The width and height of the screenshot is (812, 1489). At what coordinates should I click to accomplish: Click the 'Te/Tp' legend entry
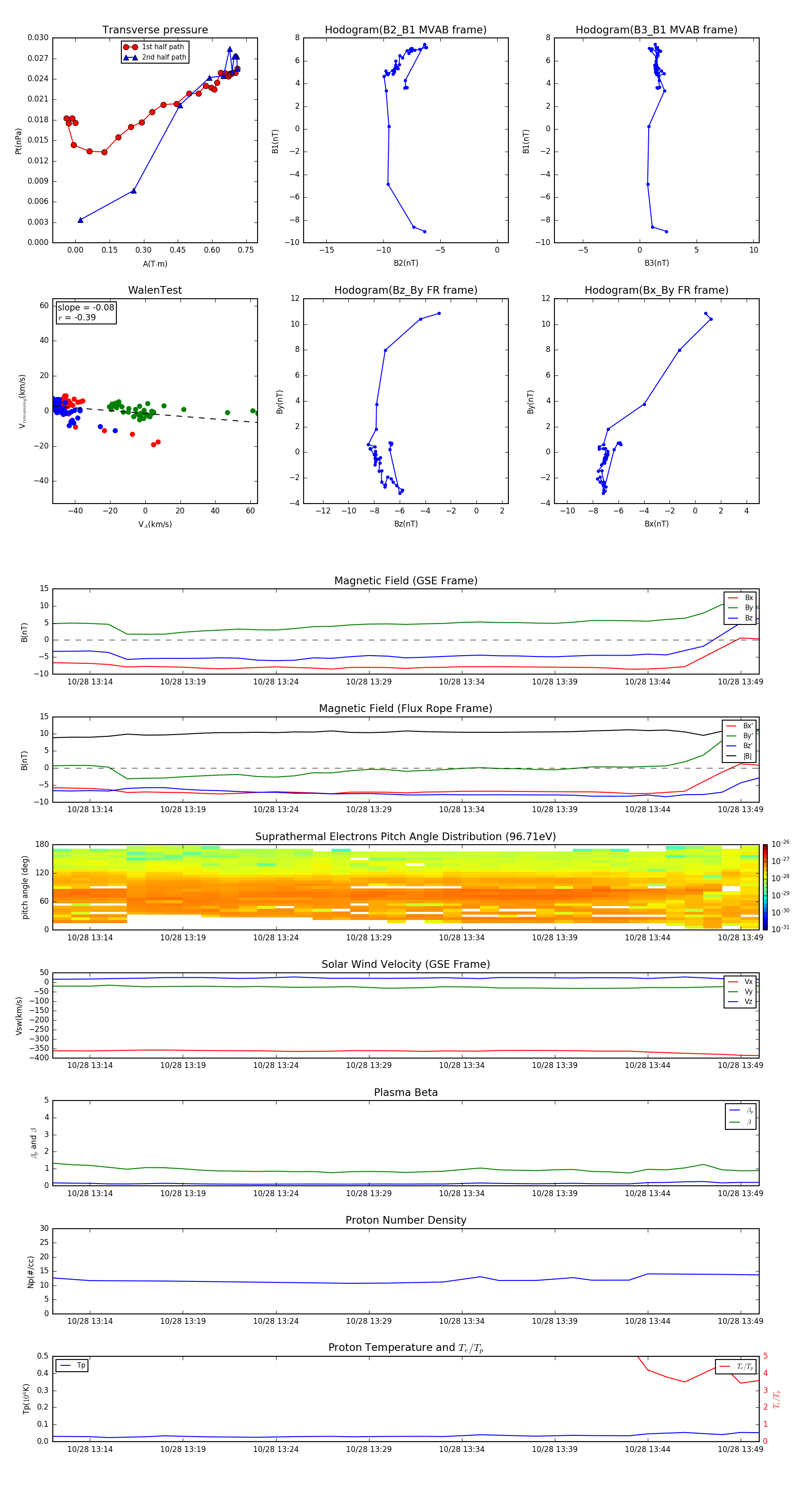coord(736,1366)
